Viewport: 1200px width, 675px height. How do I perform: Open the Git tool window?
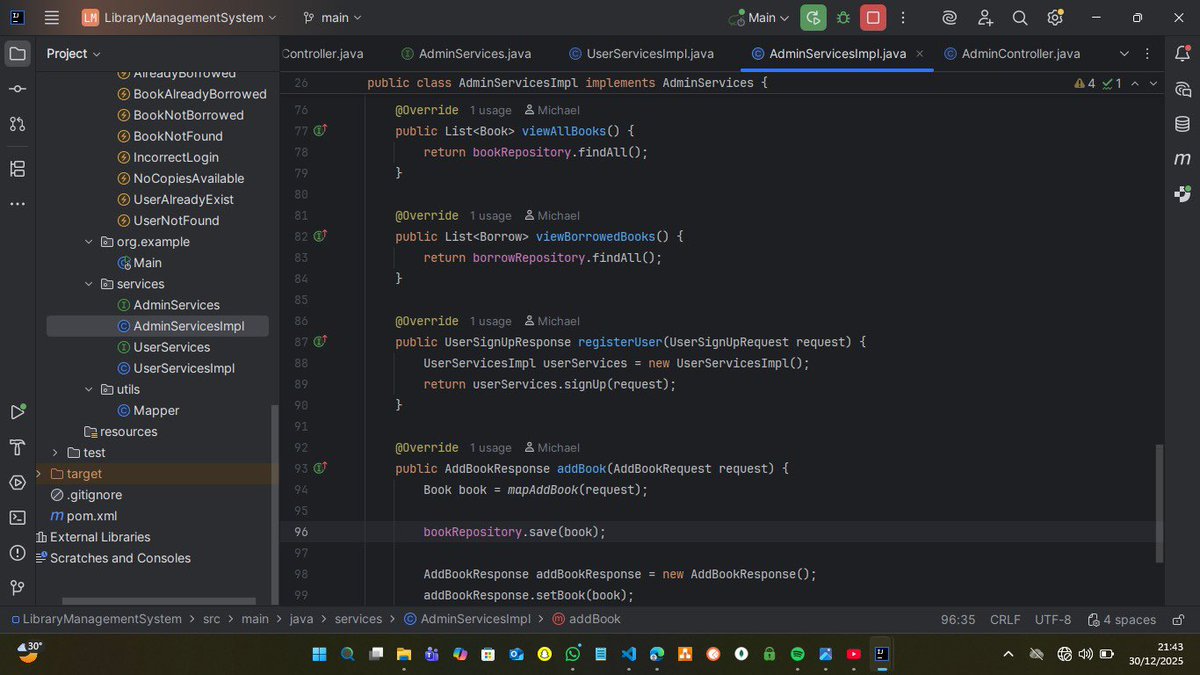[17, 587]
